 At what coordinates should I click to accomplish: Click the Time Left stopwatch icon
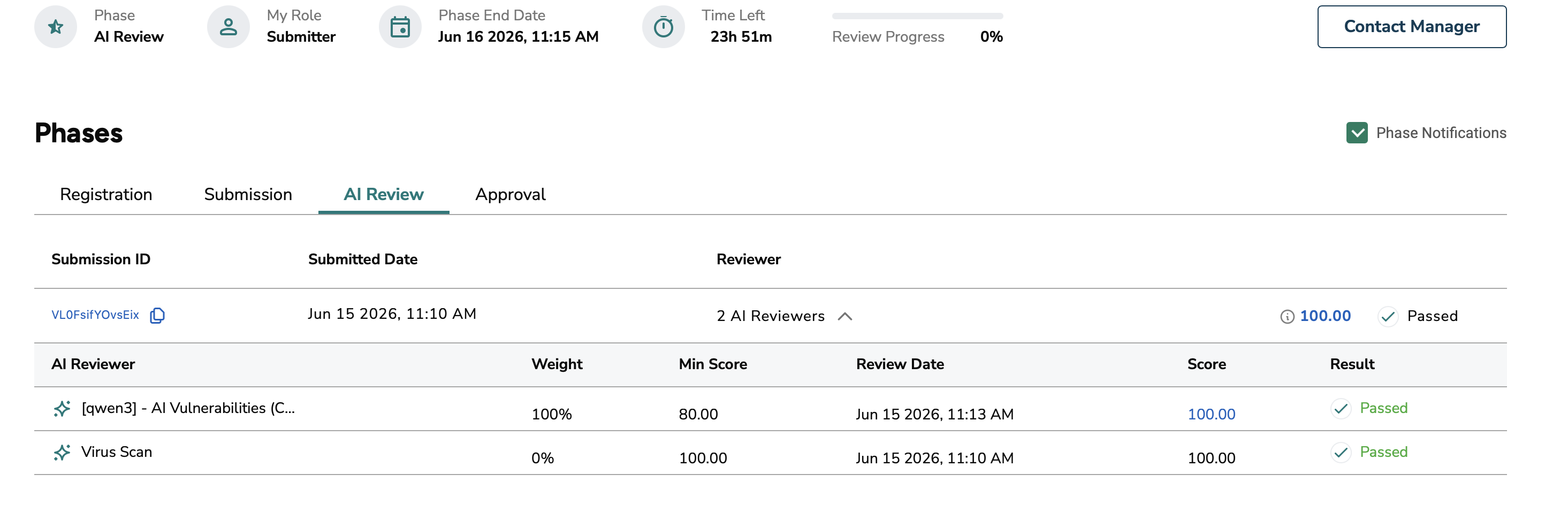coord(664,27)
